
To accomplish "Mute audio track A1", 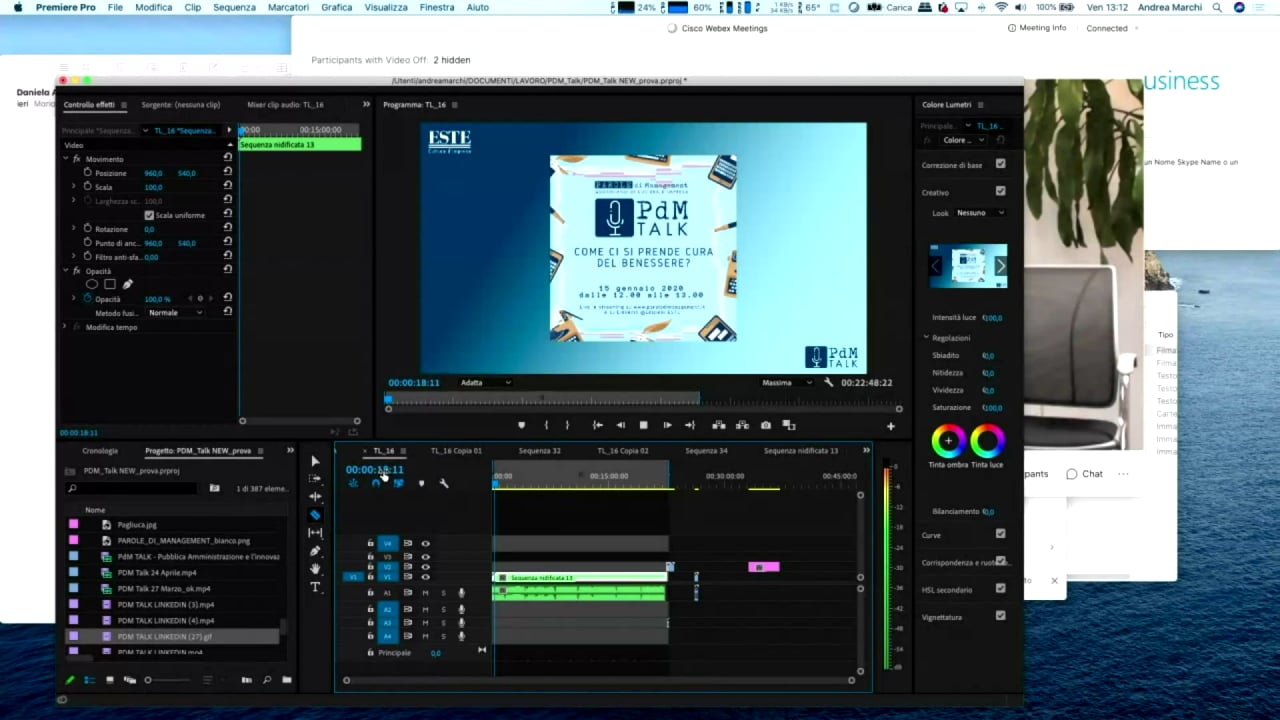I will [425, 593].
